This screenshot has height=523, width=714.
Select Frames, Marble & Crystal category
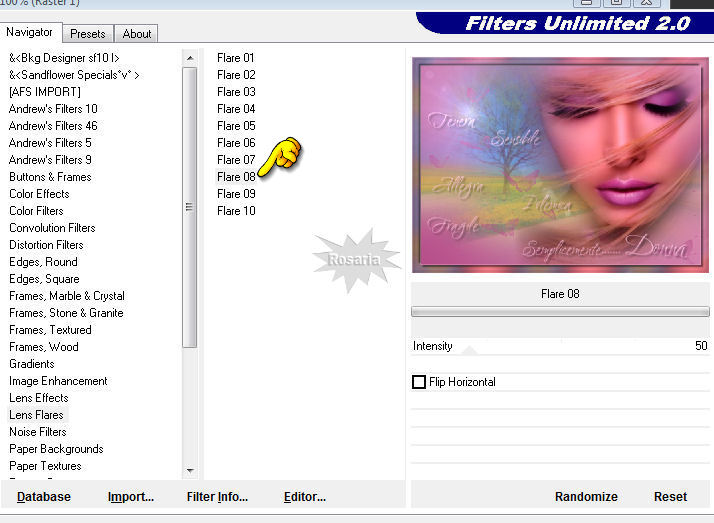(x=67, y=295)
